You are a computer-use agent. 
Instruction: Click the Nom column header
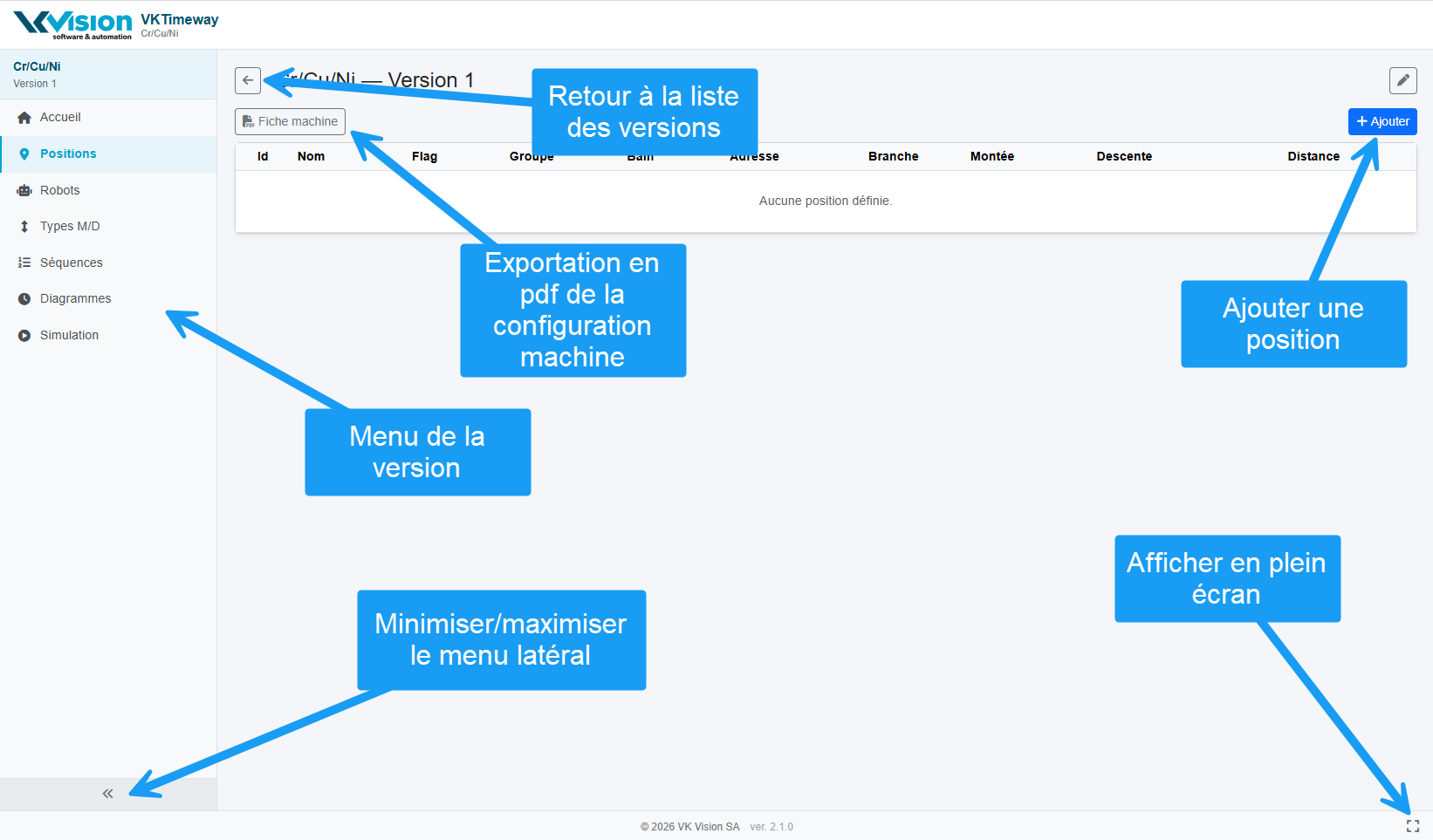click(311, 157)
